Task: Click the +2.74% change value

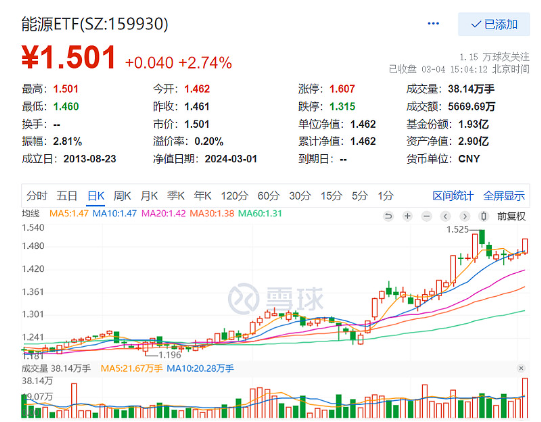Action: (205, 63)
